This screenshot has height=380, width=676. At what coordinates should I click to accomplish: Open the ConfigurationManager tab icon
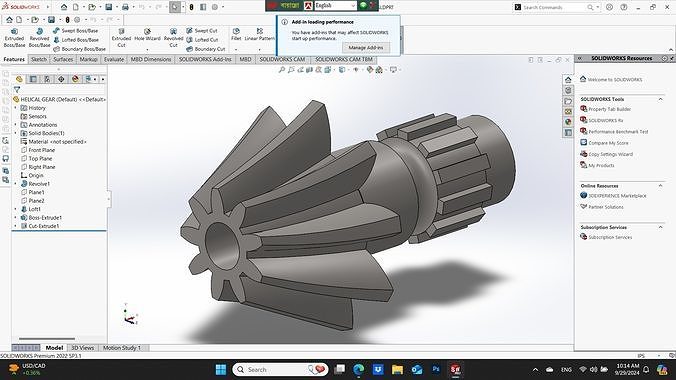click(x=47, y=79)
